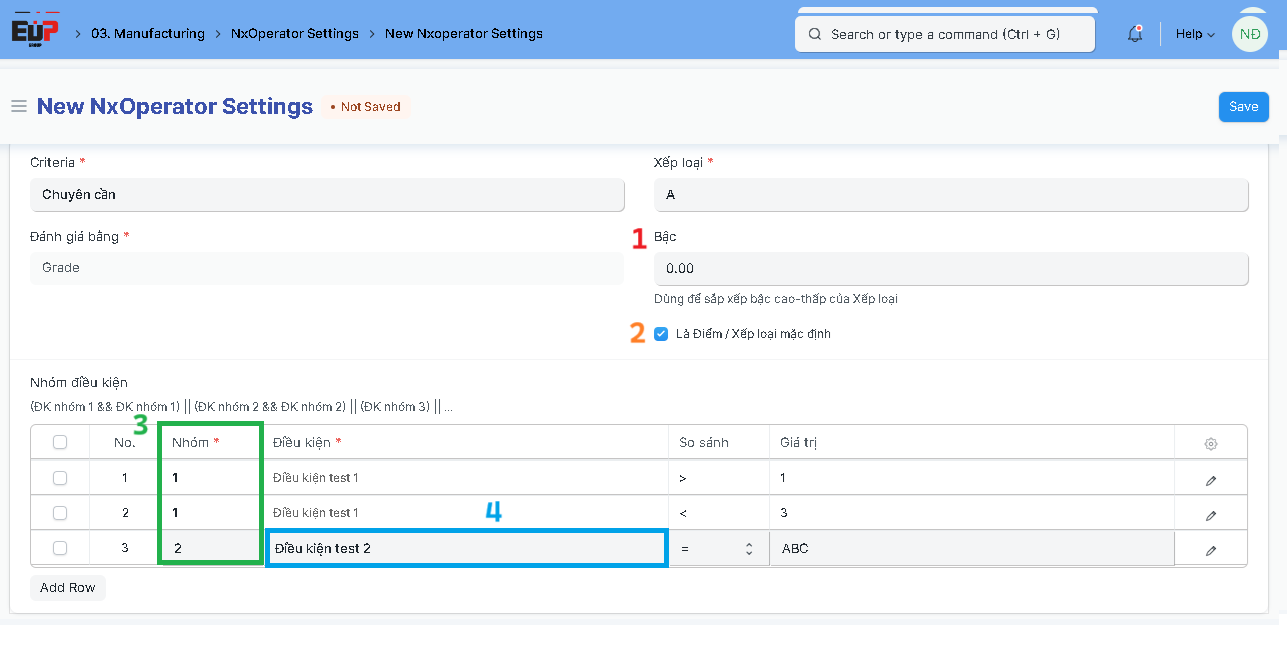Edit the first condition row with pencil icon
Image resolution: width=1287 pixels, height=648 pixels.
(1211, 479)
